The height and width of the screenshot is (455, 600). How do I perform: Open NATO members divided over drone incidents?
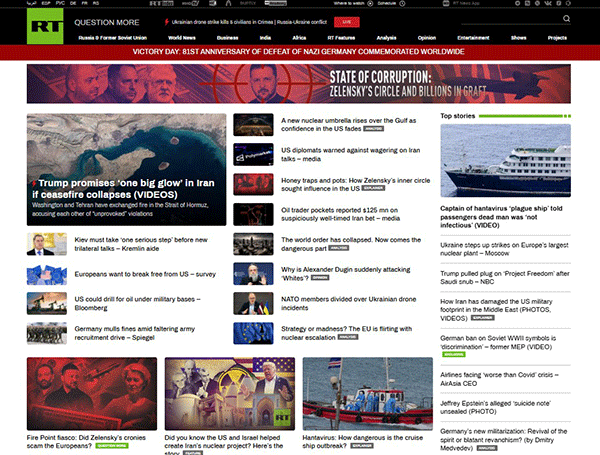[x=349, y=303]
